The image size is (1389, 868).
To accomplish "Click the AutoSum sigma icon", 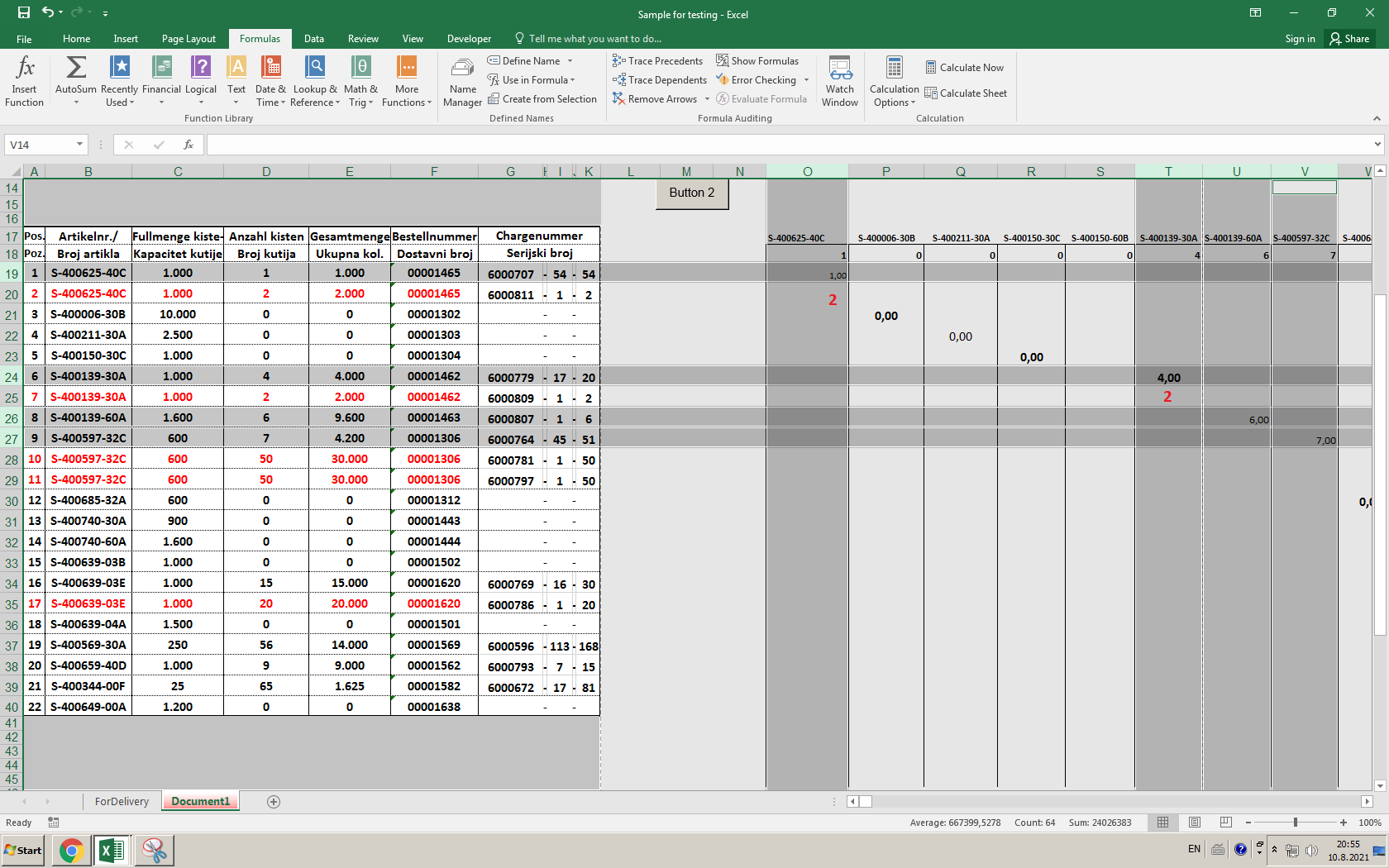I will (x=76, y=67).
